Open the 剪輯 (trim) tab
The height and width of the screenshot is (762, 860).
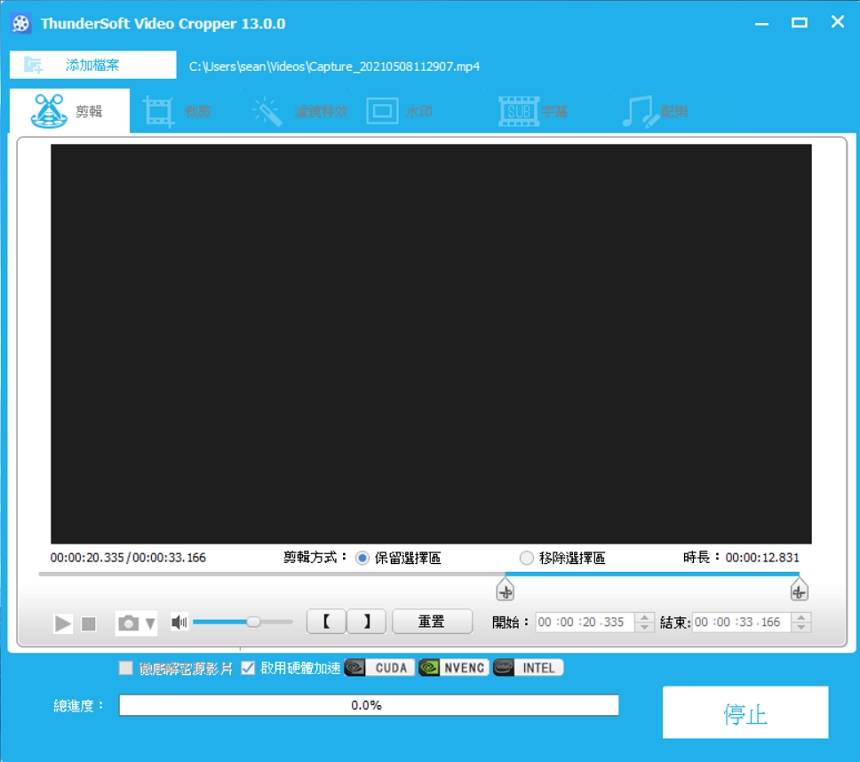click(70, 111)
